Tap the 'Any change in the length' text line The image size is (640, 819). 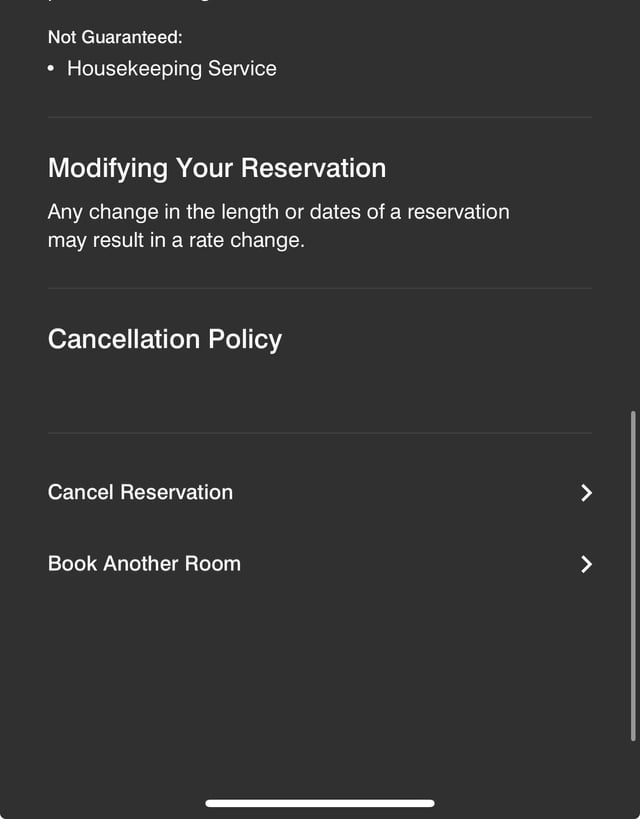point(278,212)
